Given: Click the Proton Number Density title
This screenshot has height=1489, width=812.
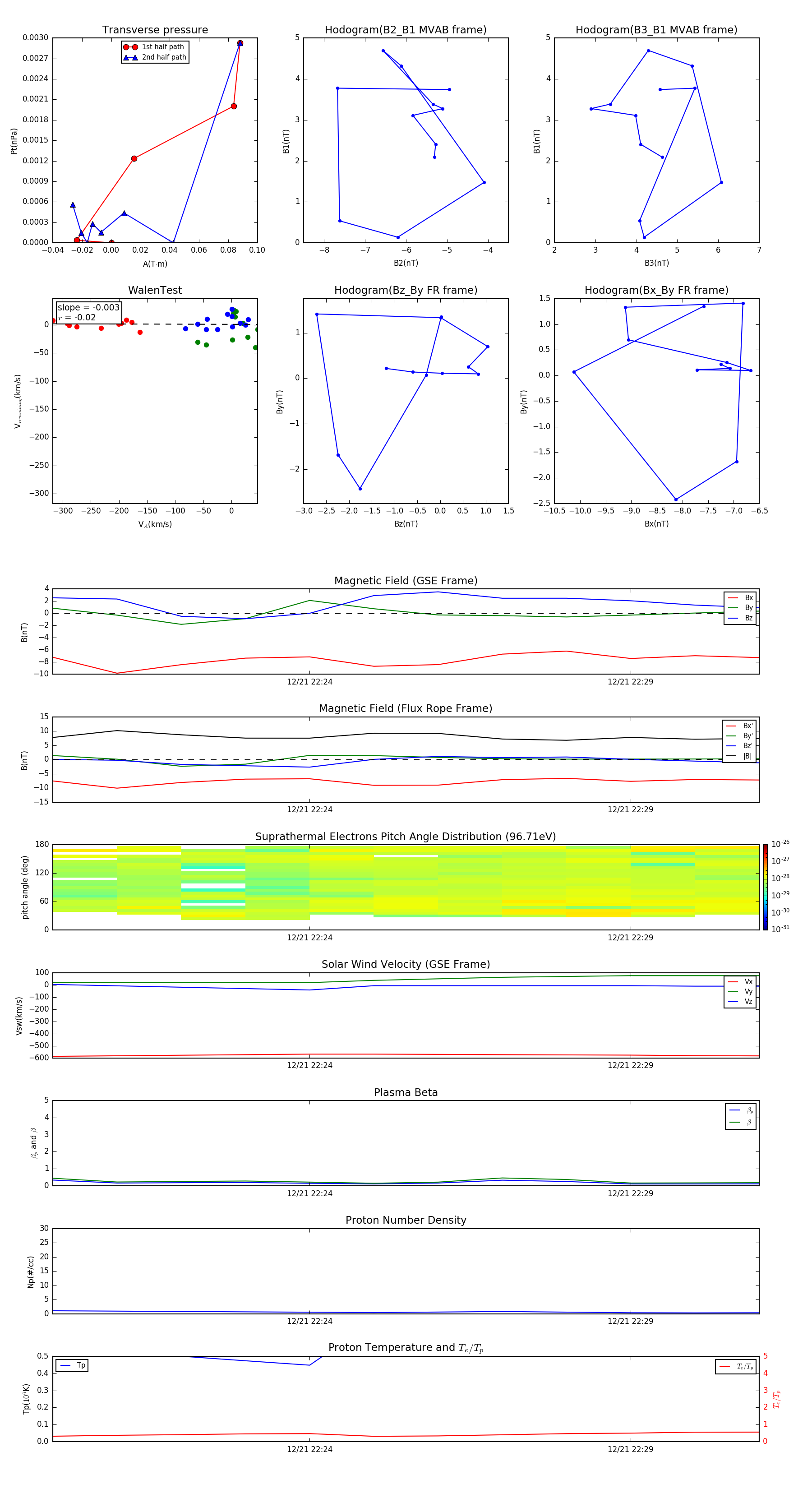Looking at the screenshot, I should (x=406, y=1220).
